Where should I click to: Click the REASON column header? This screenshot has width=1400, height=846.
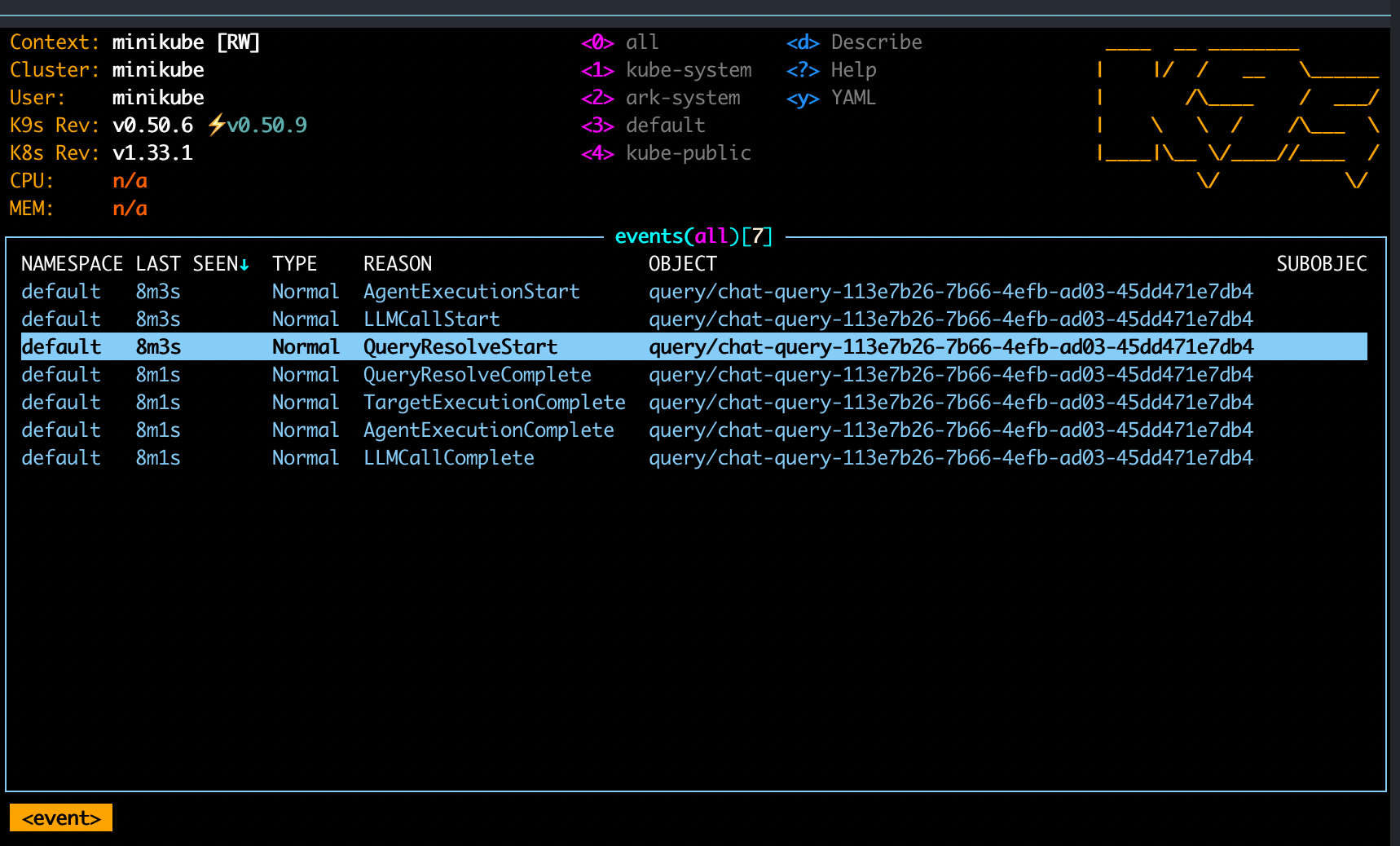[x=398, y=264]
